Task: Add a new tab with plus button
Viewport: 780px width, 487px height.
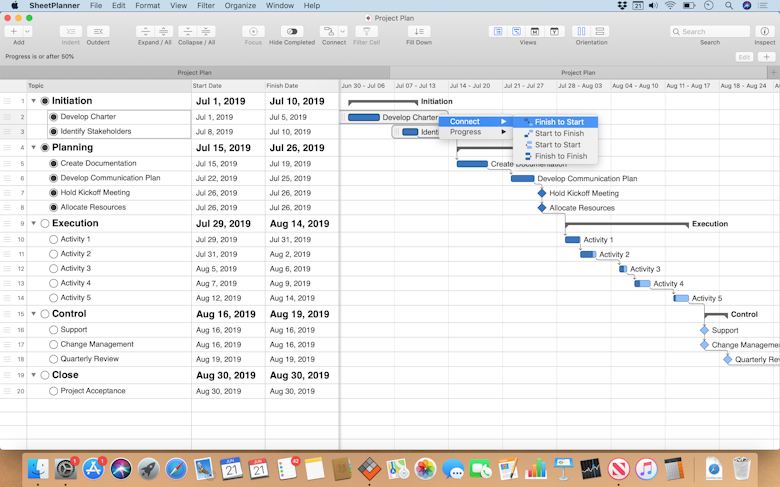Action: point(773,73)
